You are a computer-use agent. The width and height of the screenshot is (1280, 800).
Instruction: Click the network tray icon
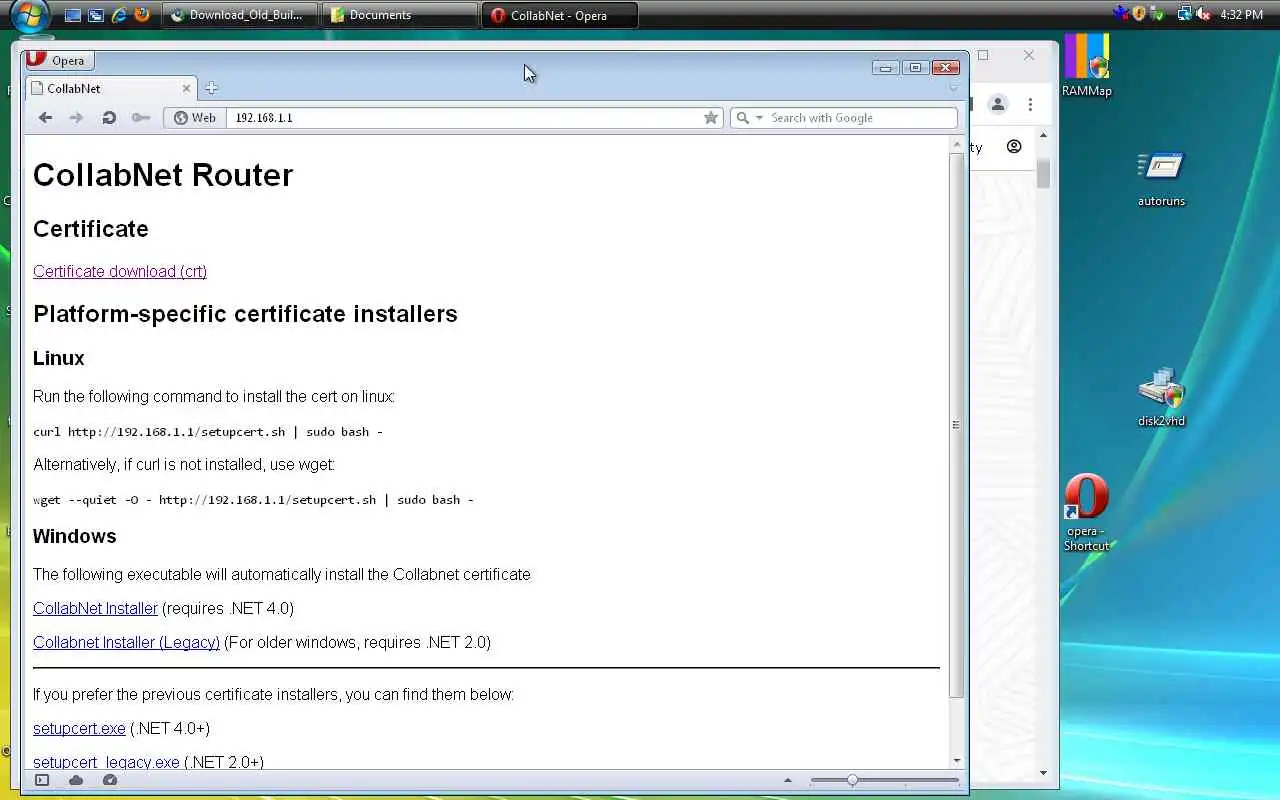pyautogui.click(x=1185, y=14)
